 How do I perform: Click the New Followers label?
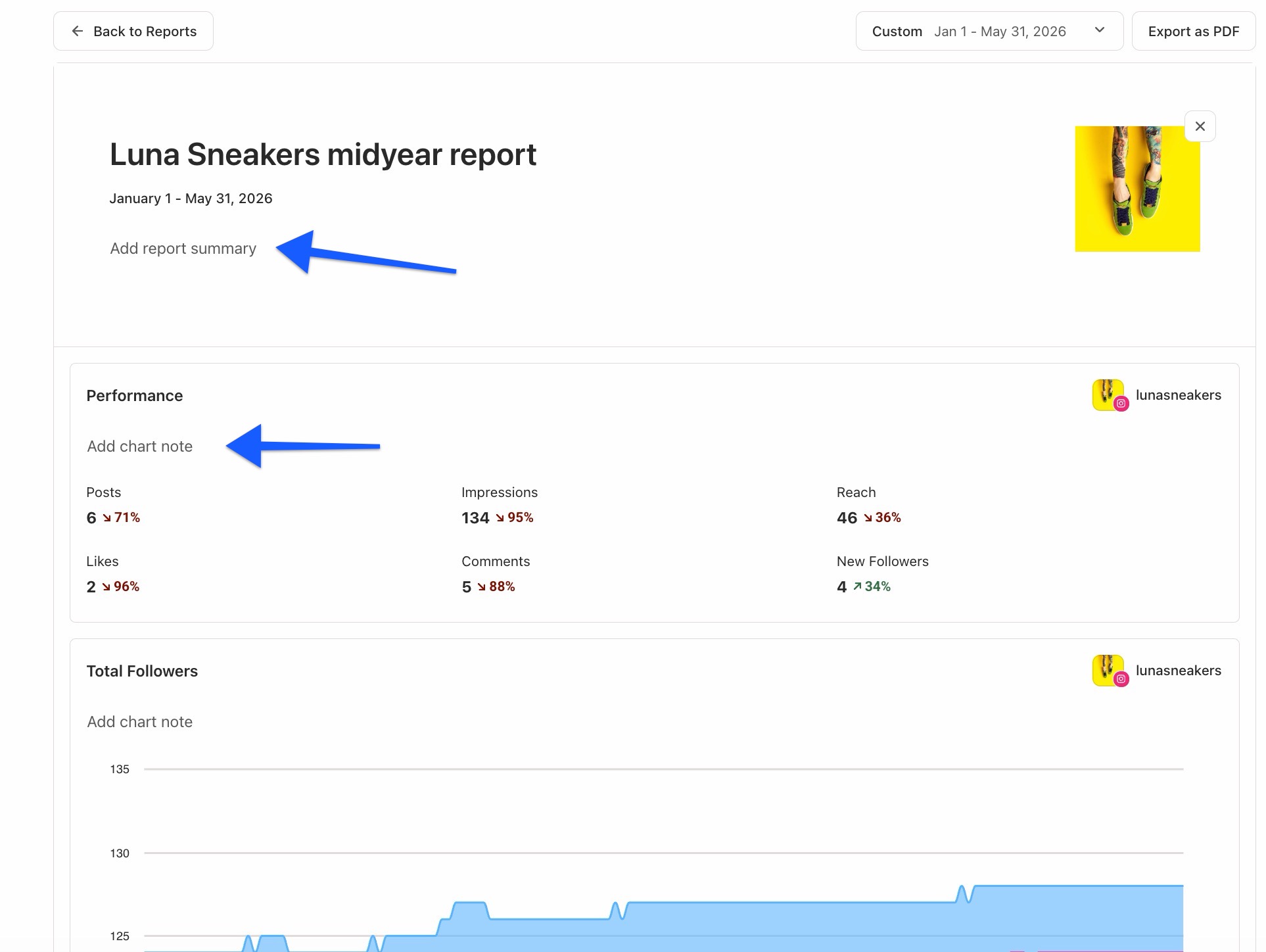click(883, 561)
